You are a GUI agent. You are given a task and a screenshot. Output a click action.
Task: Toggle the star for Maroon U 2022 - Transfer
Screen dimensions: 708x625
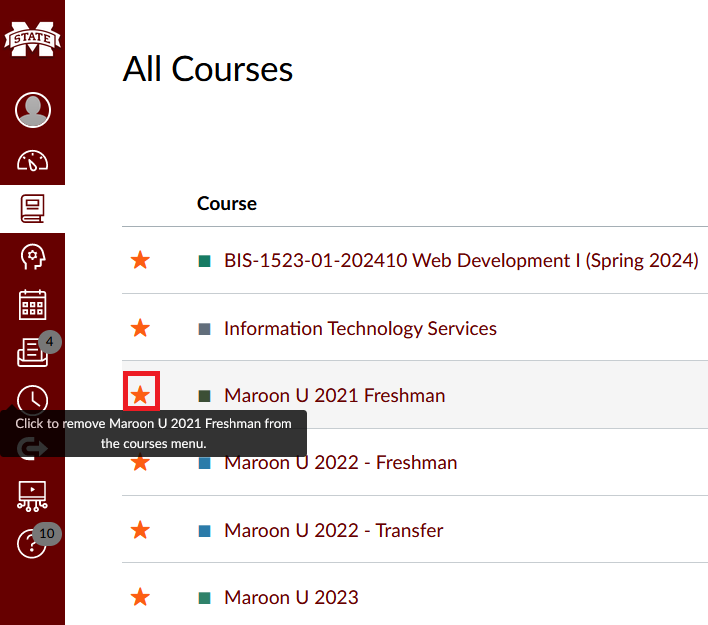(140, 530)
